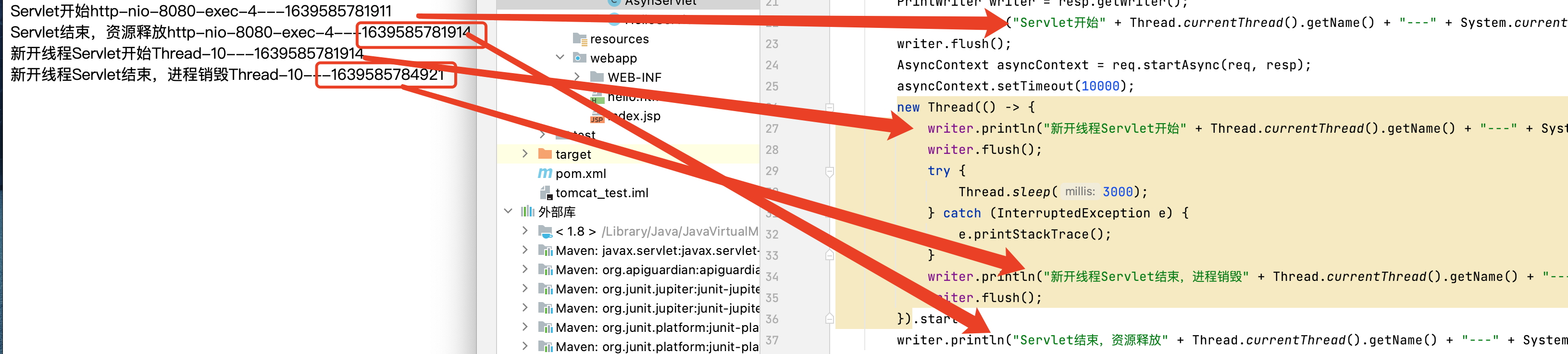Click the 3000 value in Thread.sleep

(x=1118, y=192)
